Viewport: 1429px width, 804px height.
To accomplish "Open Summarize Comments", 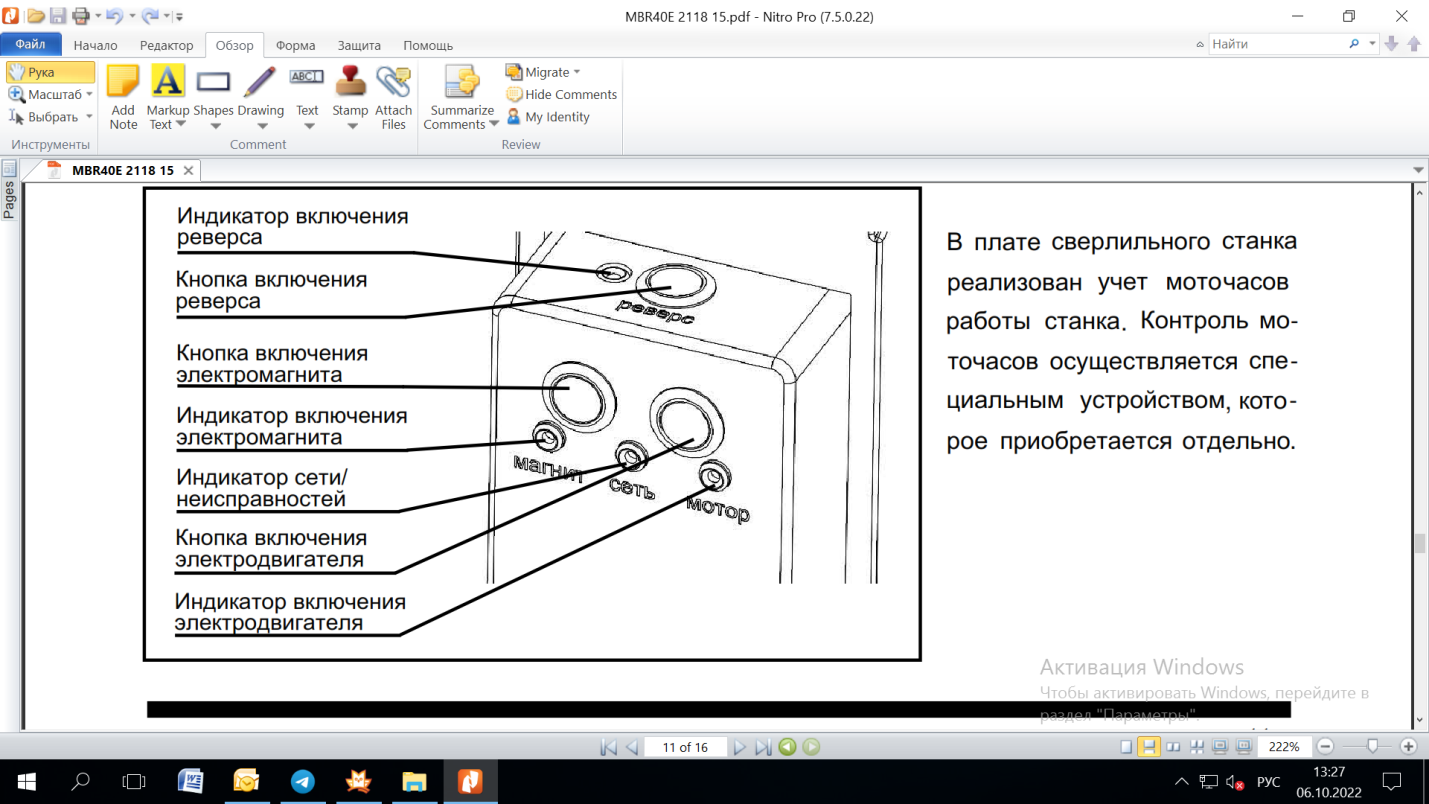I will click(460, 97).
